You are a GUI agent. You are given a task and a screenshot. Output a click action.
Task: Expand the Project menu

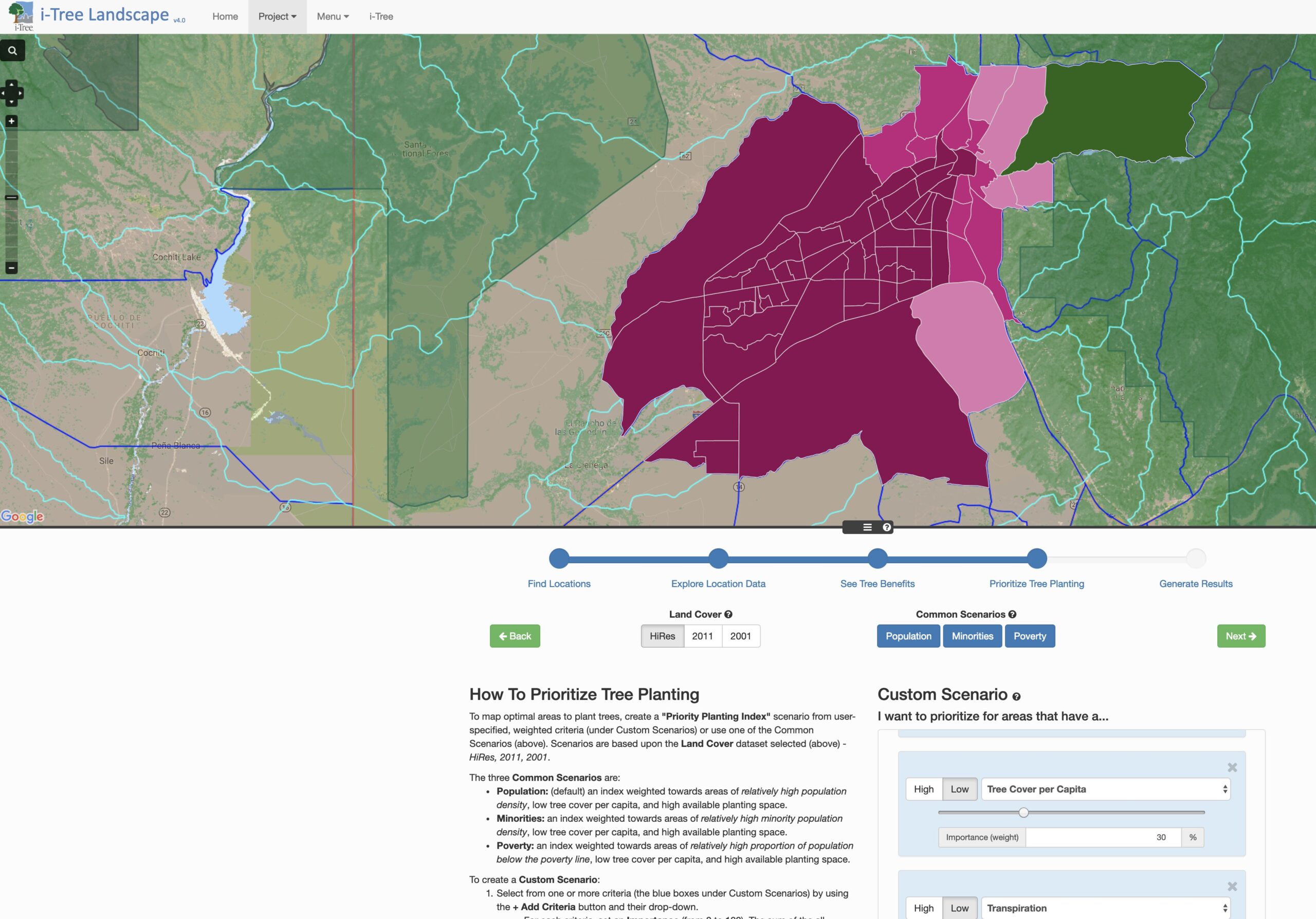pyautogui.click(x=277, y=16)
